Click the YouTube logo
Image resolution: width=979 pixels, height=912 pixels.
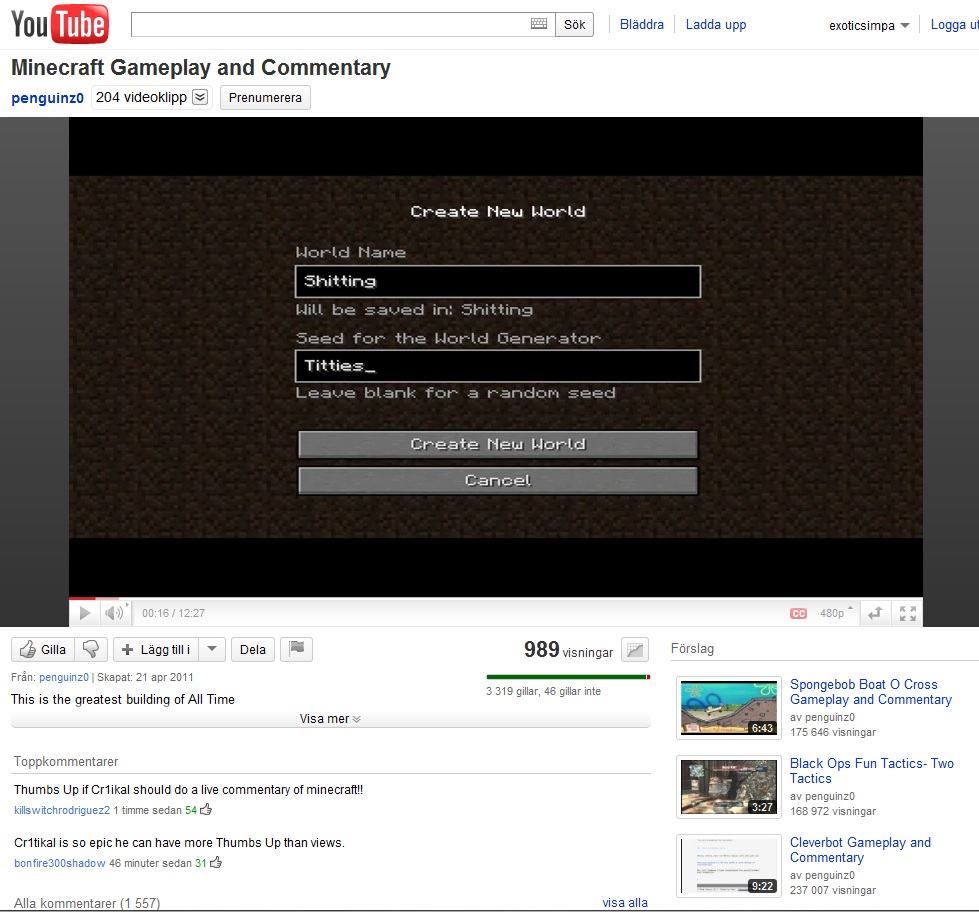(x=60, y=24)
